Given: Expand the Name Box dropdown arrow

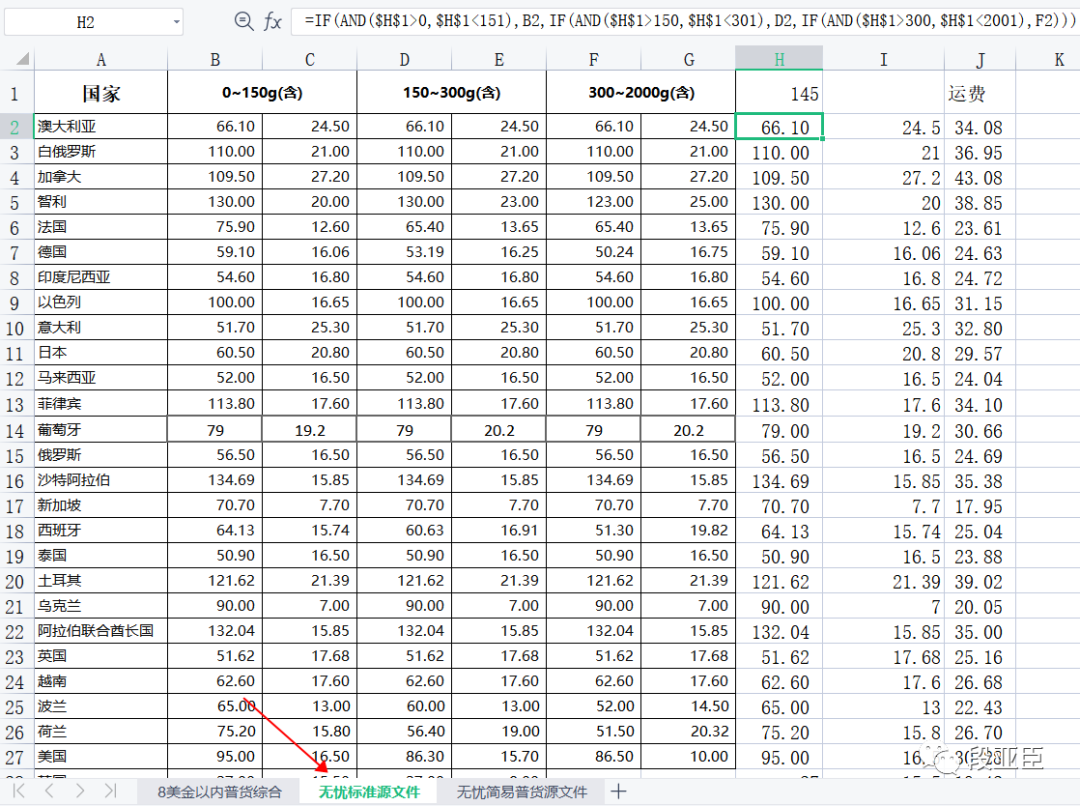Looking at the screenshot, I should click(x=176, y=22).
